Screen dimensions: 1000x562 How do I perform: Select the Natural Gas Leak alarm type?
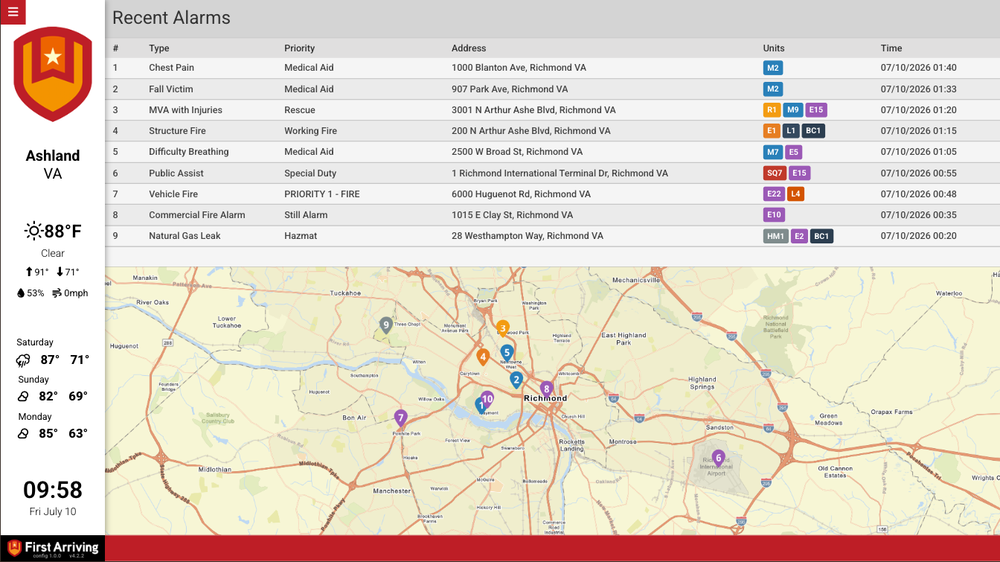(185, 236)
